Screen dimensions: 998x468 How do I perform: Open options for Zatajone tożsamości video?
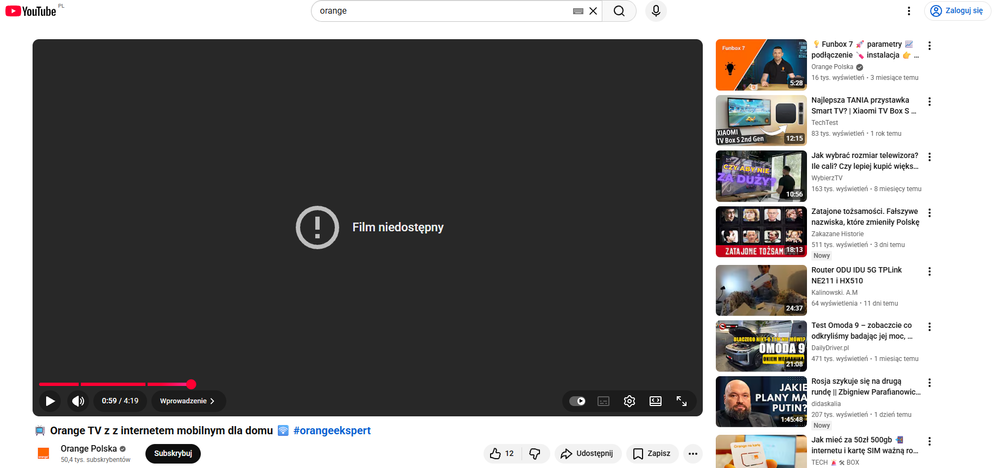click(929, 213)
